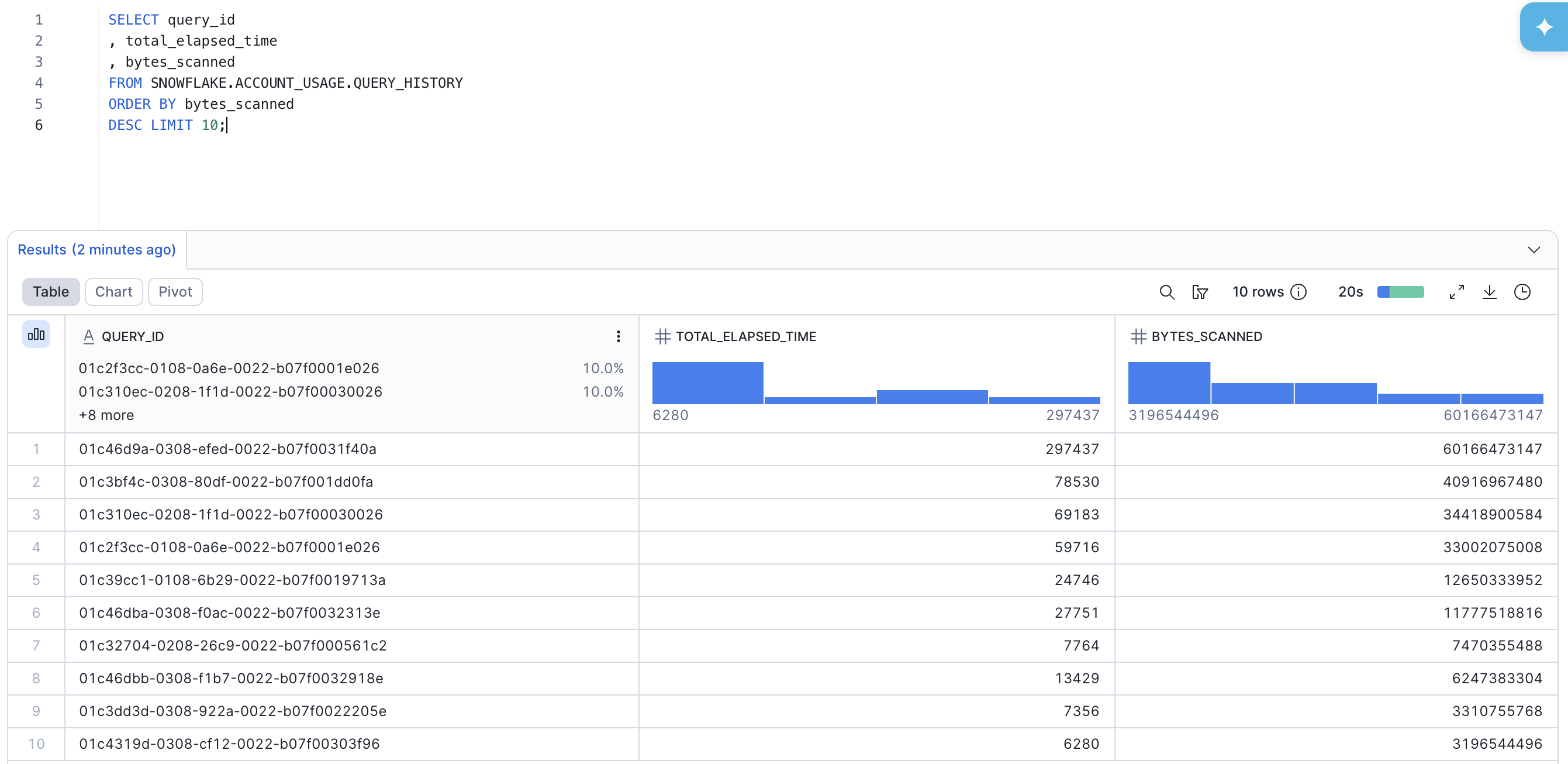The width and height of the screenshot is (1568, 764).
Task: Select row number 10 in results
Action: [36, 744]
